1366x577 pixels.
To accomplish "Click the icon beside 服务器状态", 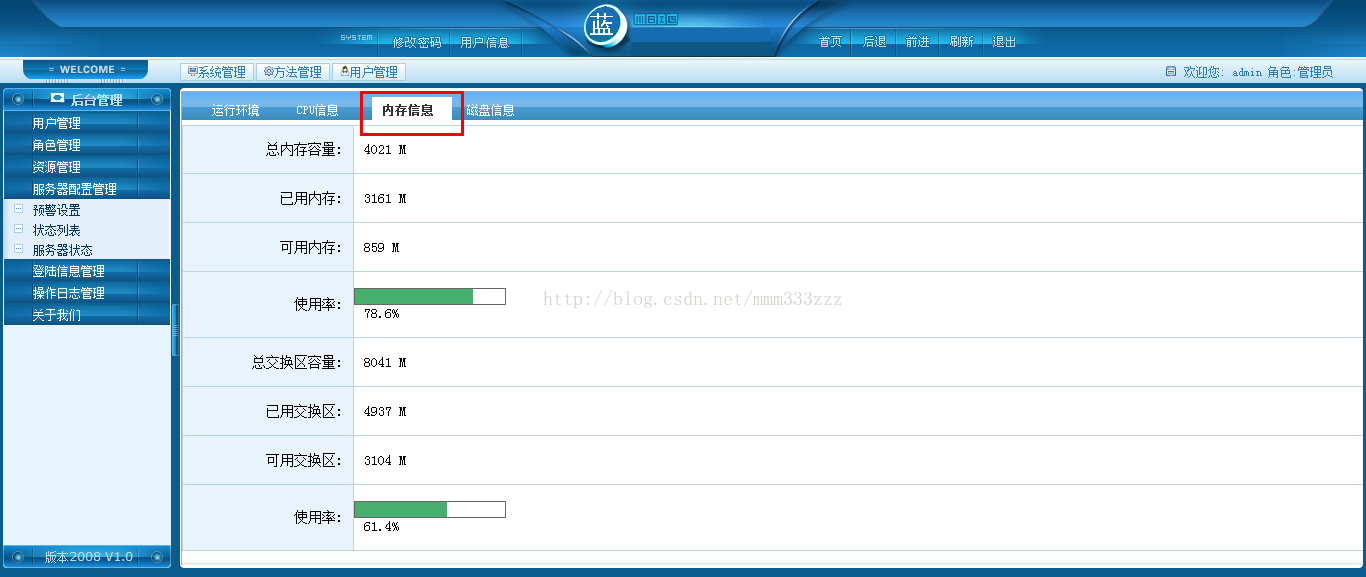I will coord(18,249).
